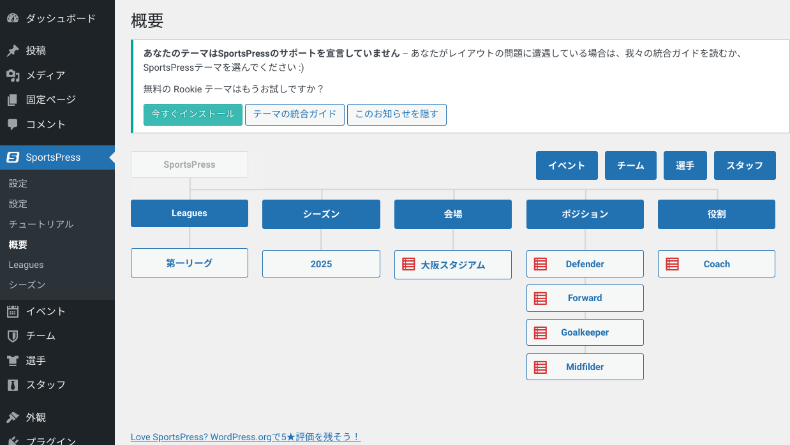Click list icon beside Goalkeeper

click(x=541, y=333)
